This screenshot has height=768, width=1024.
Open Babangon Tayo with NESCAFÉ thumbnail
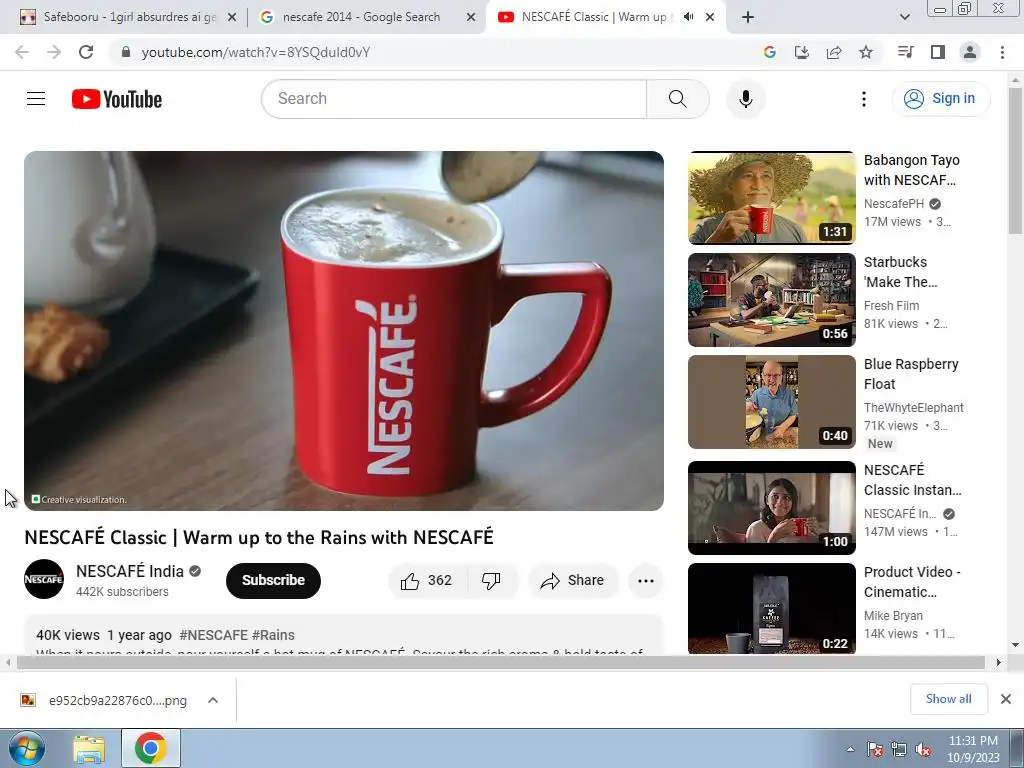pos(771,197)
